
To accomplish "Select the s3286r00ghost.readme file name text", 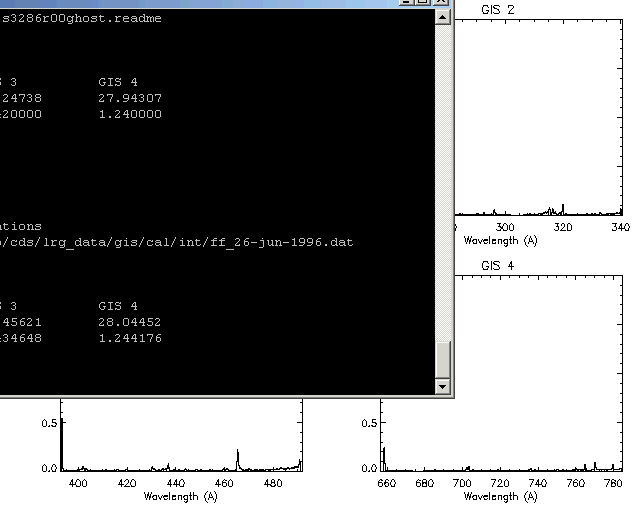I will (x=82, y=18).
